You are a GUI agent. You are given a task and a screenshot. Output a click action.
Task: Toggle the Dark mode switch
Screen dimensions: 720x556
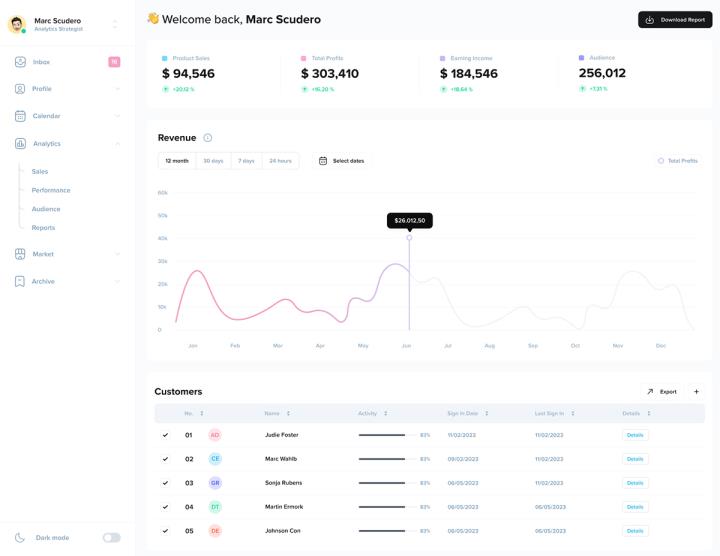pyautogui.click(x=111, y=538)
